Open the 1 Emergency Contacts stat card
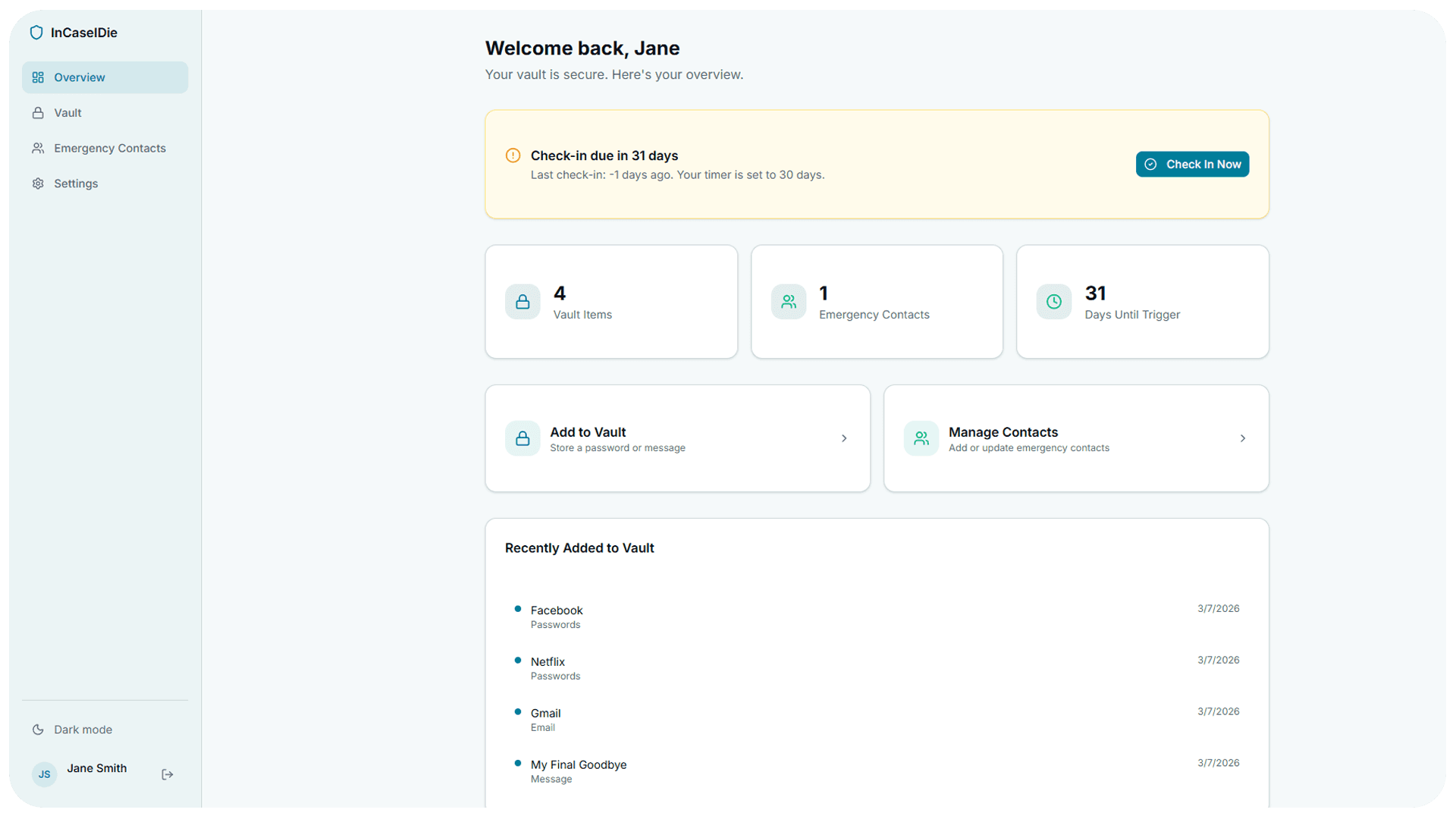Viewport: 1456px width, 819px height. click(x=877, y=302)
